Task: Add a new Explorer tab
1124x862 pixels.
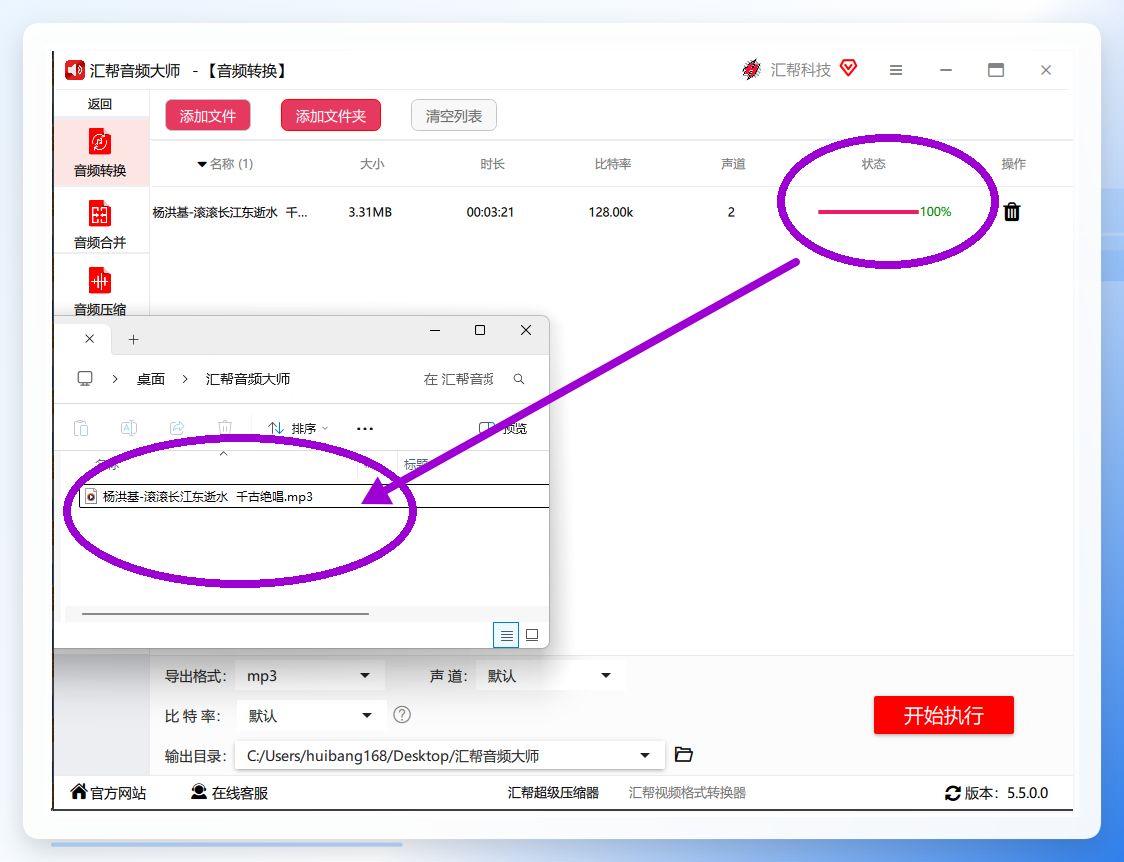Action: point(133,340)
